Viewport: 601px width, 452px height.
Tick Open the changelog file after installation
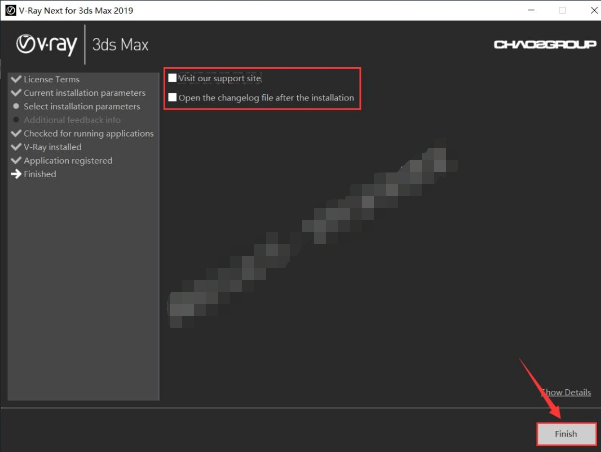click(x=173, y=98)
